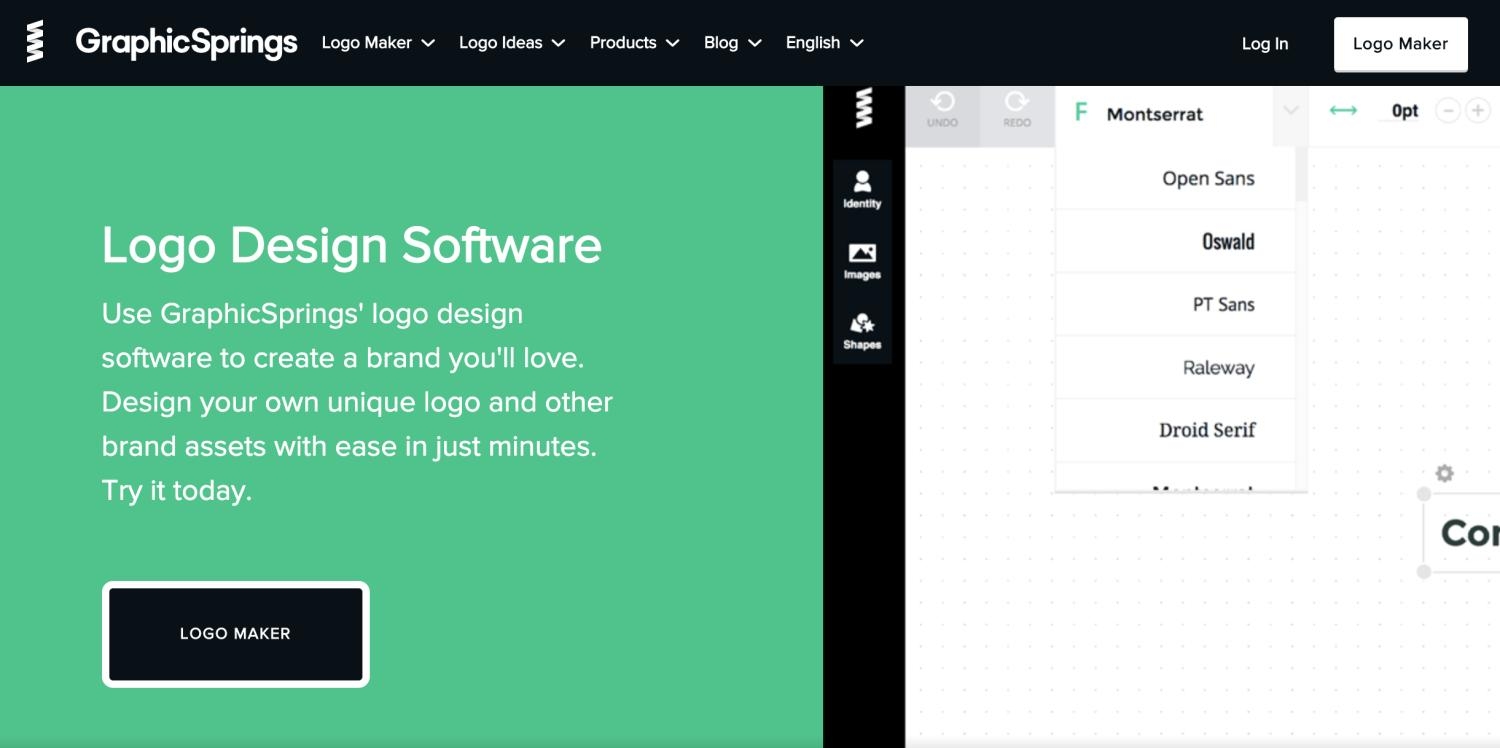The image size is (1500, 748).
Task: Open the Shapes tool icon
Action: (x=862, y=331)
